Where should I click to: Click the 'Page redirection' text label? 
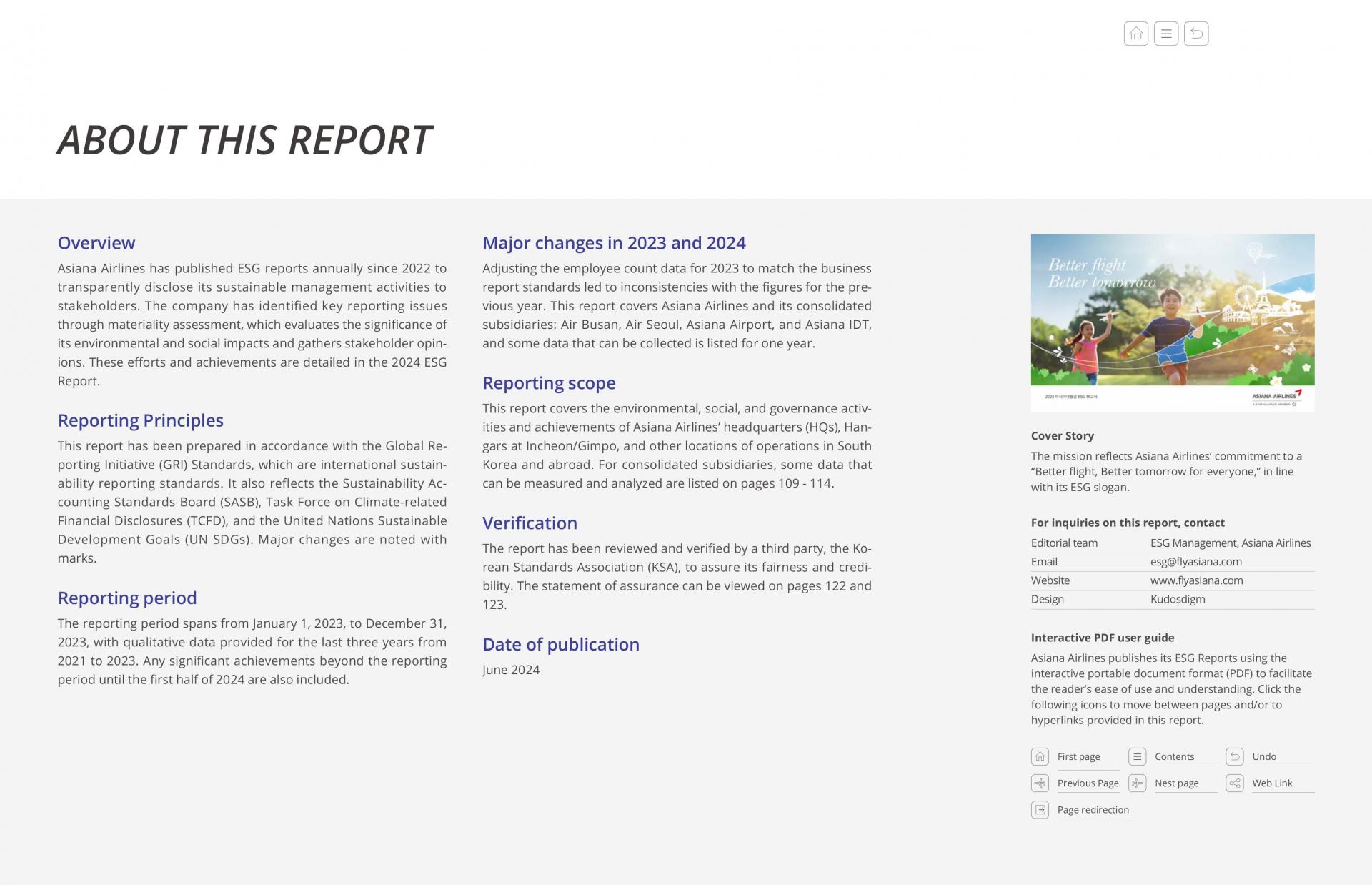(1093, 809)
